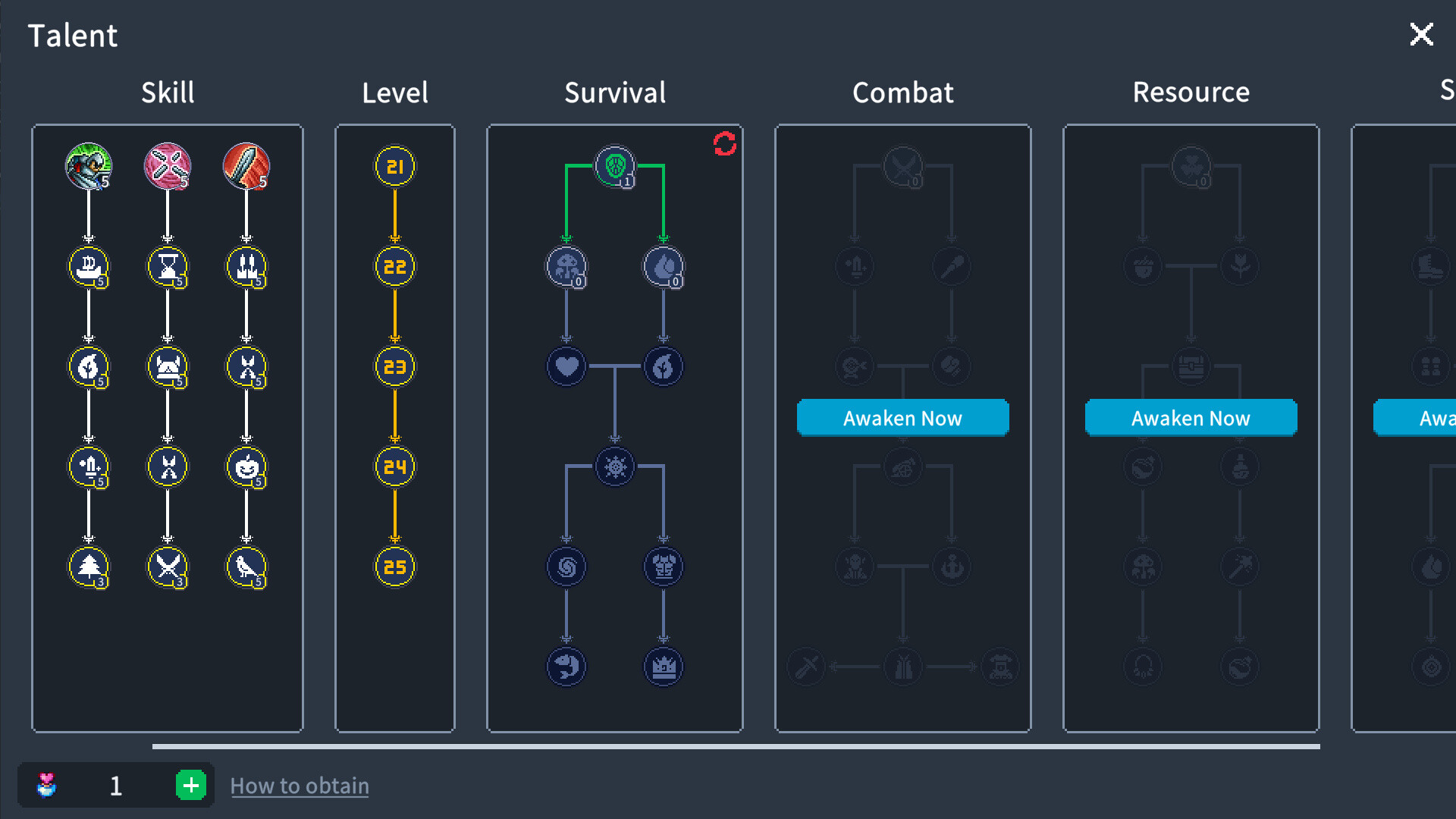Click the horizontal talent scrollbar
Screen dimensions: 1456x819
pyautogui.click(x=736, y=746)
